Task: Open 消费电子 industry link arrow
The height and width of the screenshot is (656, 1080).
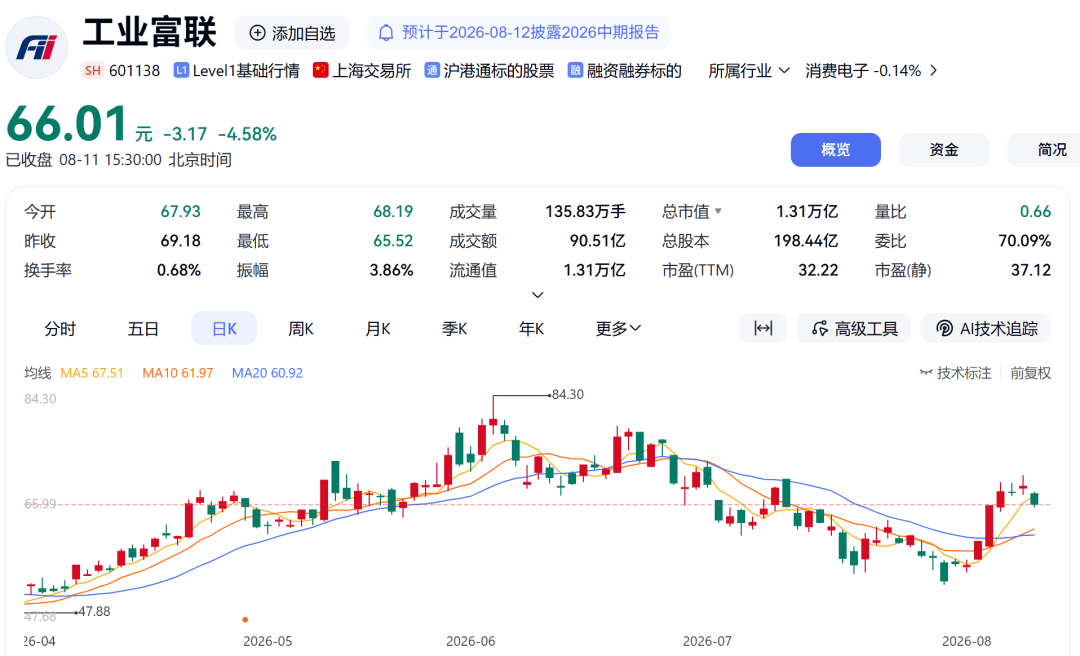Action: coord(933,70)
